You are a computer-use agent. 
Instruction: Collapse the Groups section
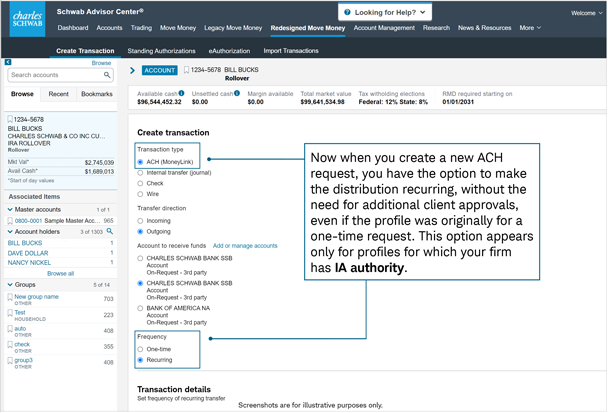coord(10,285)
